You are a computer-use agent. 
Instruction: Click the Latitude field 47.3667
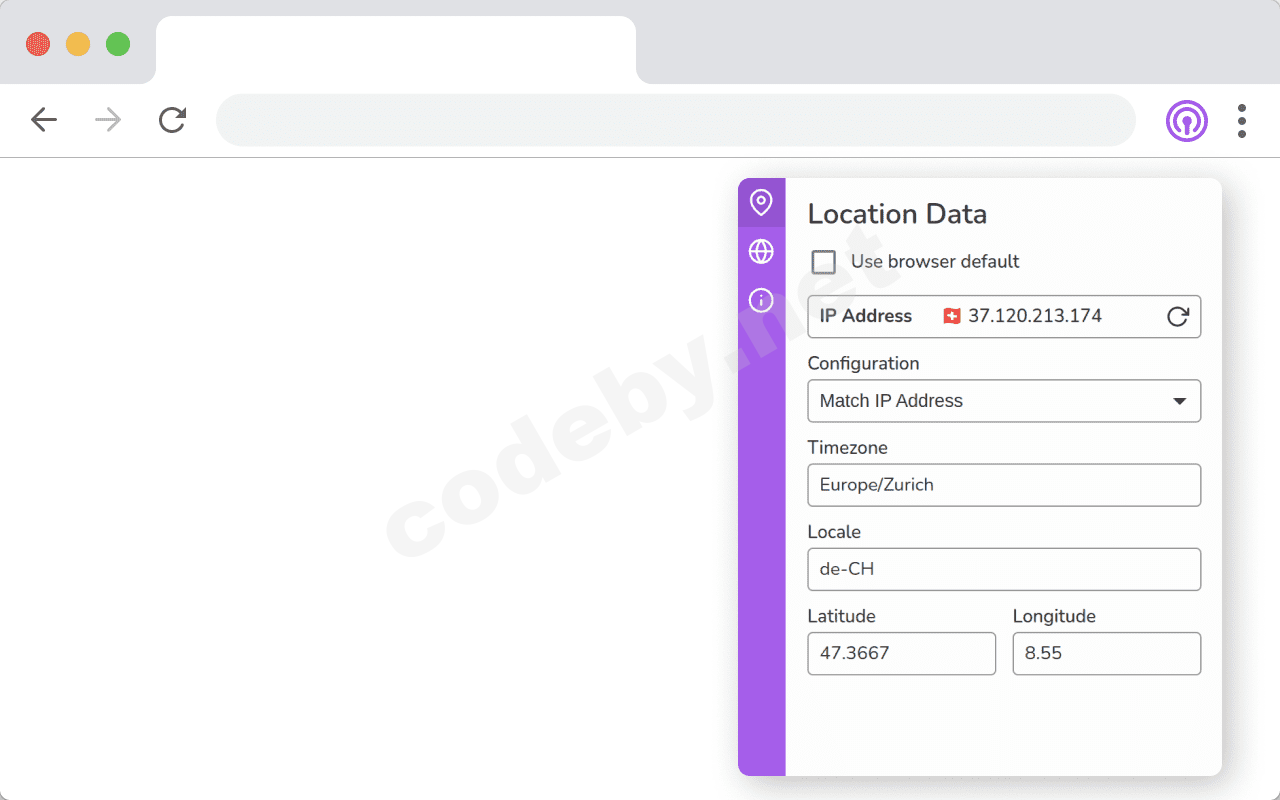(x=901, y=653)
